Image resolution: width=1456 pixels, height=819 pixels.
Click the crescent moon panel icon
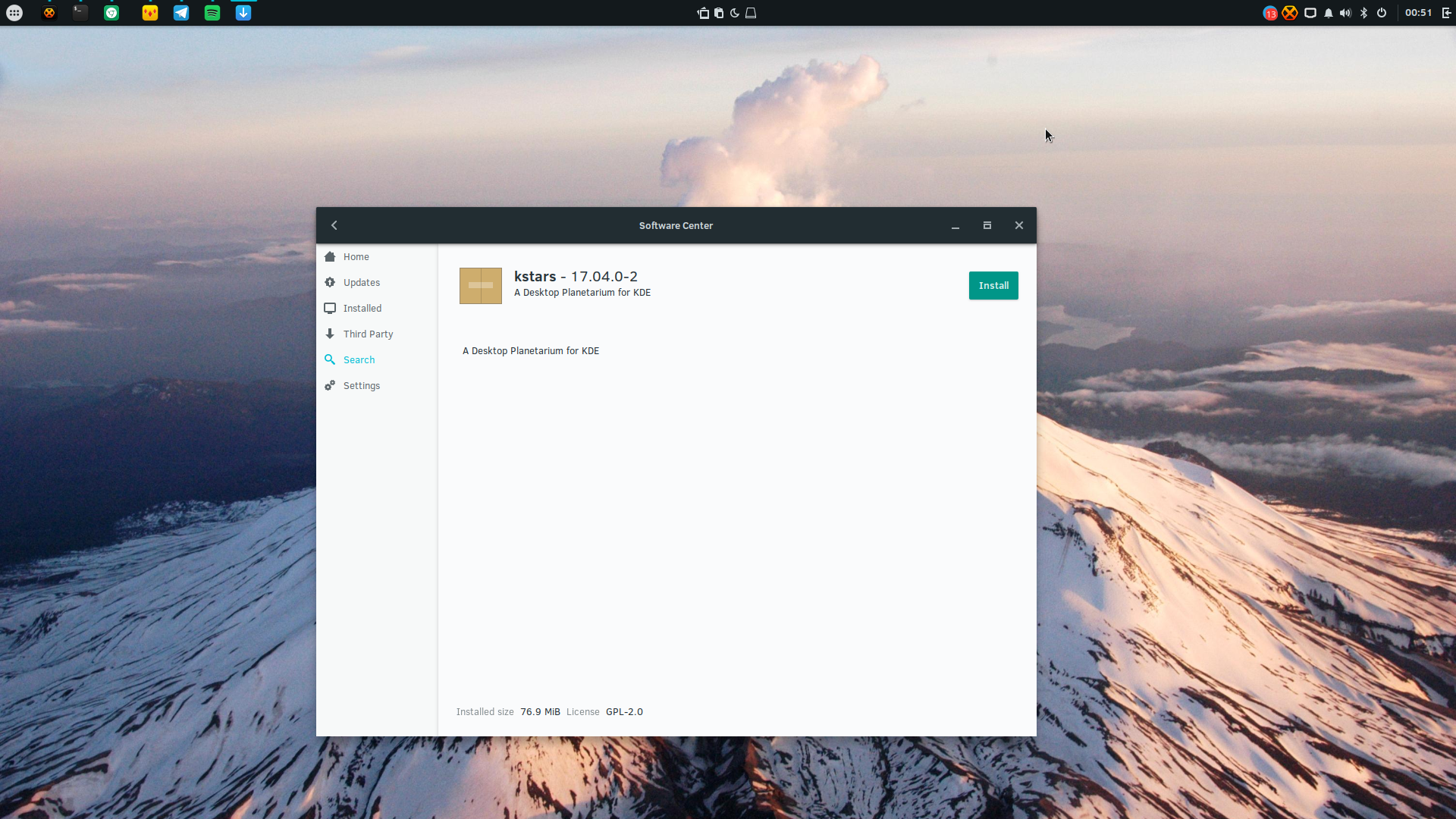(735, 13)
